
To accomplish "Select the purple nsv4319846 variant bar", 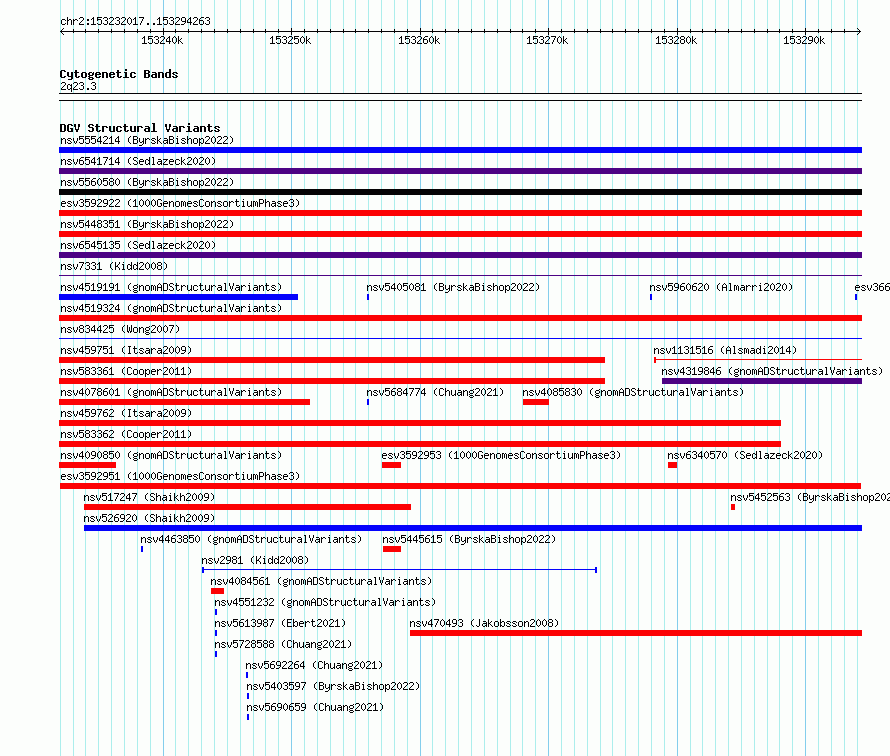I will (762, 381).
